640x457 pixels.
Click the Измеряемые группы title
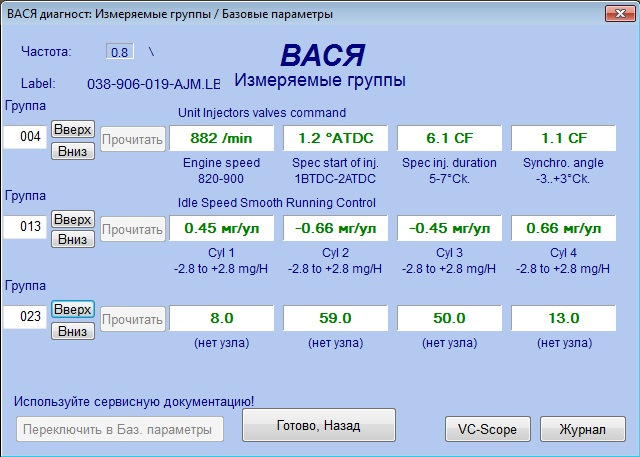(x=320, y=80)
